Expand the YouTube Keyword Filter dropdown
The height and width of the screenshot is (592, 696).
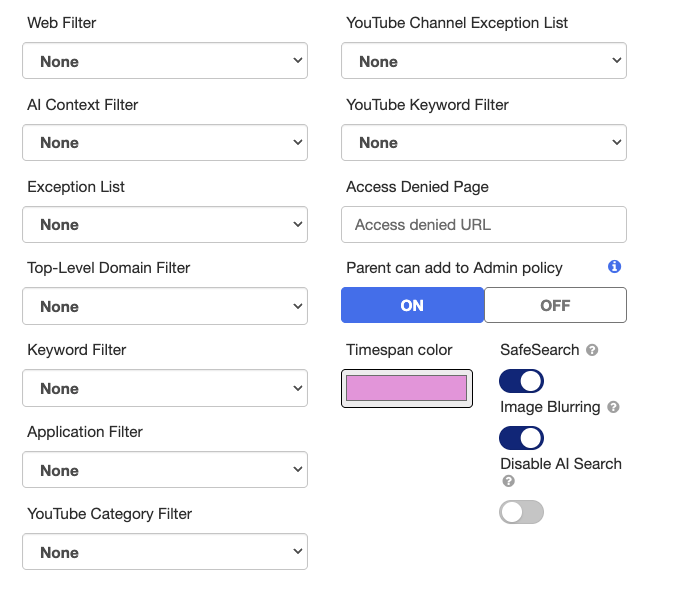(x=484, y=142)
